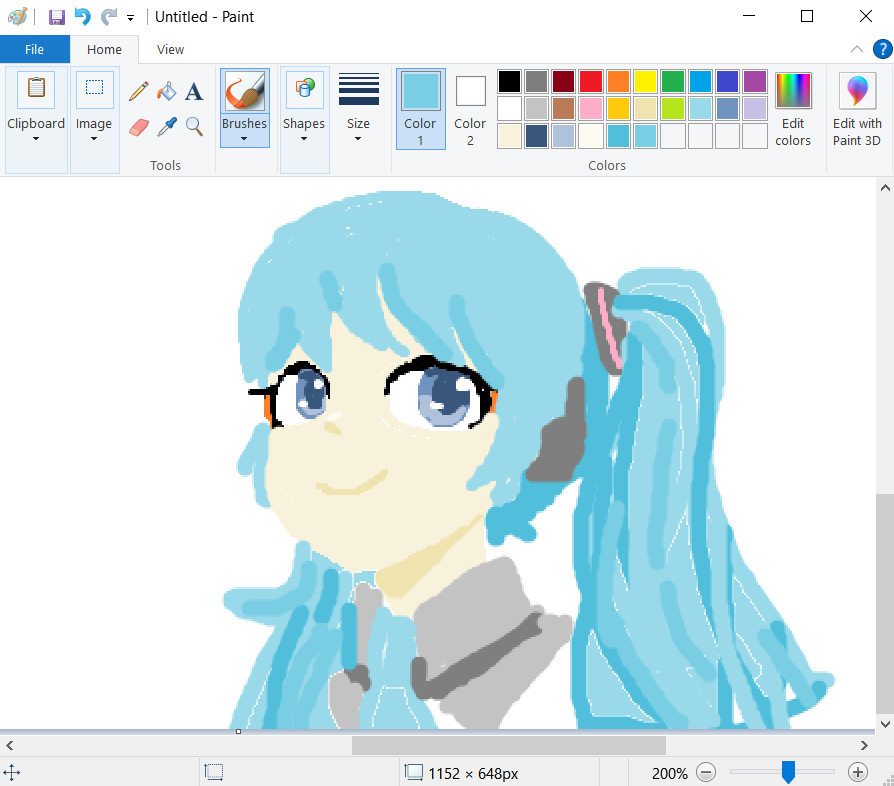The image size is (894, 786).
Task: Click the Brushes tool icon
Action: [x=245, y=91]
